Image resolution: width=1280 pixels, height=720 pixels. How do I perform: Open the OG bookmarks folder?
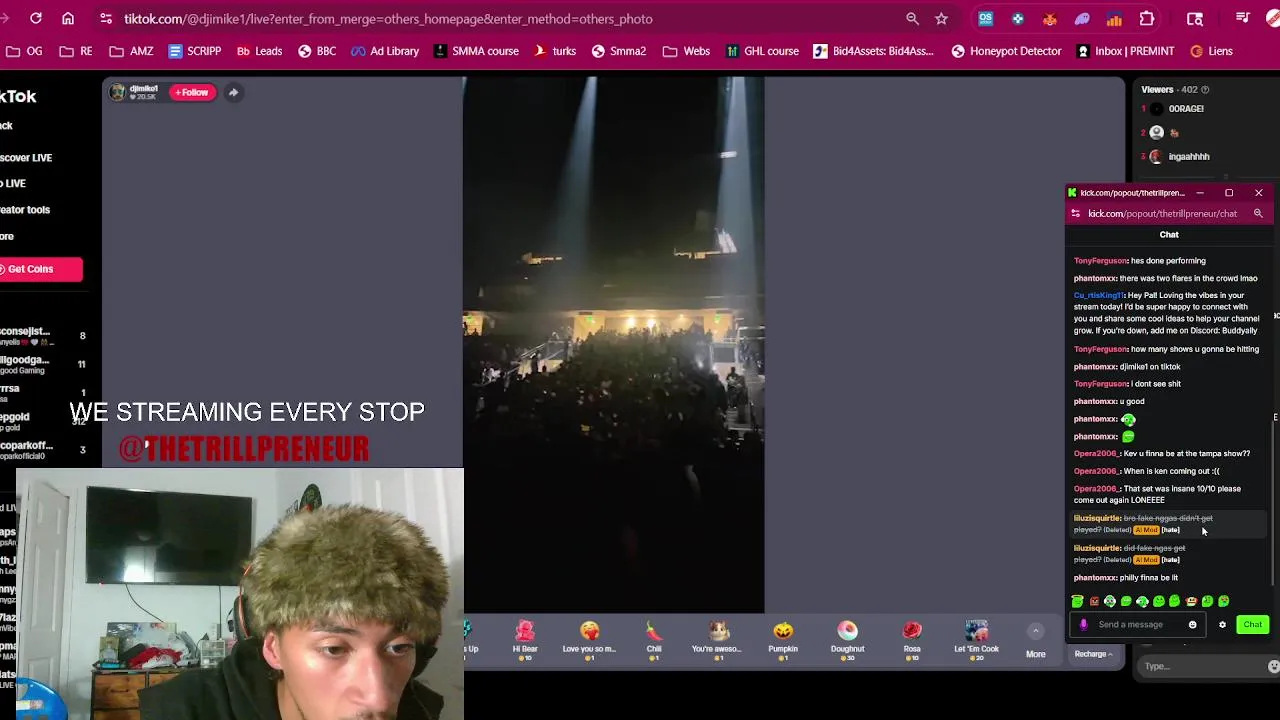click(x=24, y=51)
